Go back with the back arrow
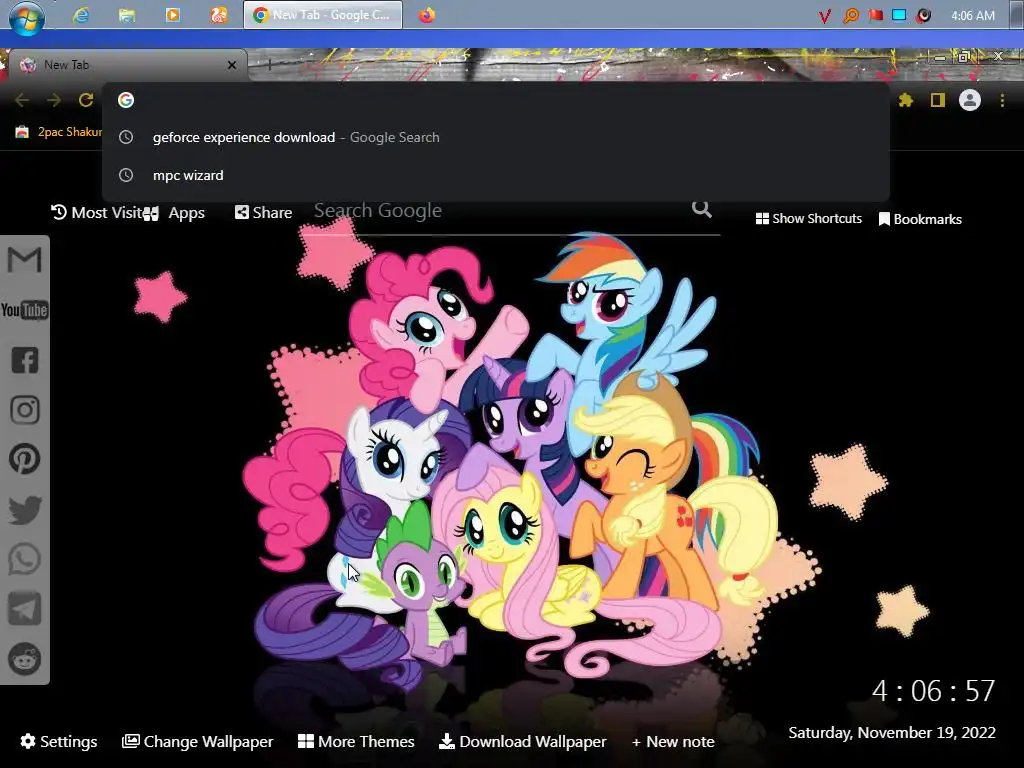 [22, 100]
